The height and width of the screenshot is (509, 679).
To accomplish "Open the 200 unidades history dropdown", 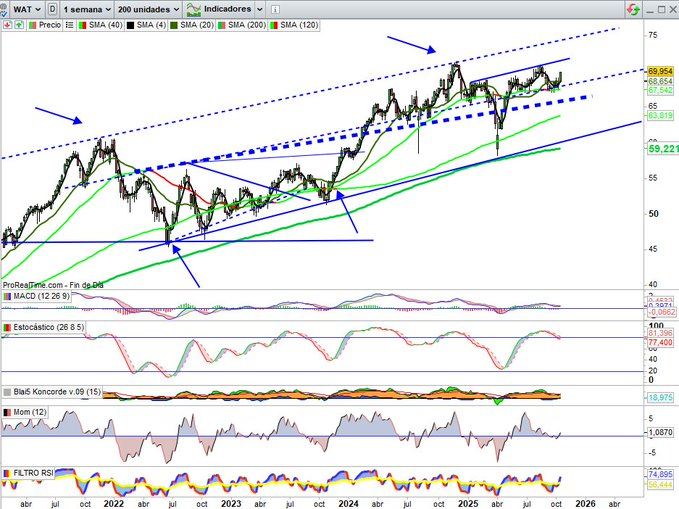I will tap(149, 9).
